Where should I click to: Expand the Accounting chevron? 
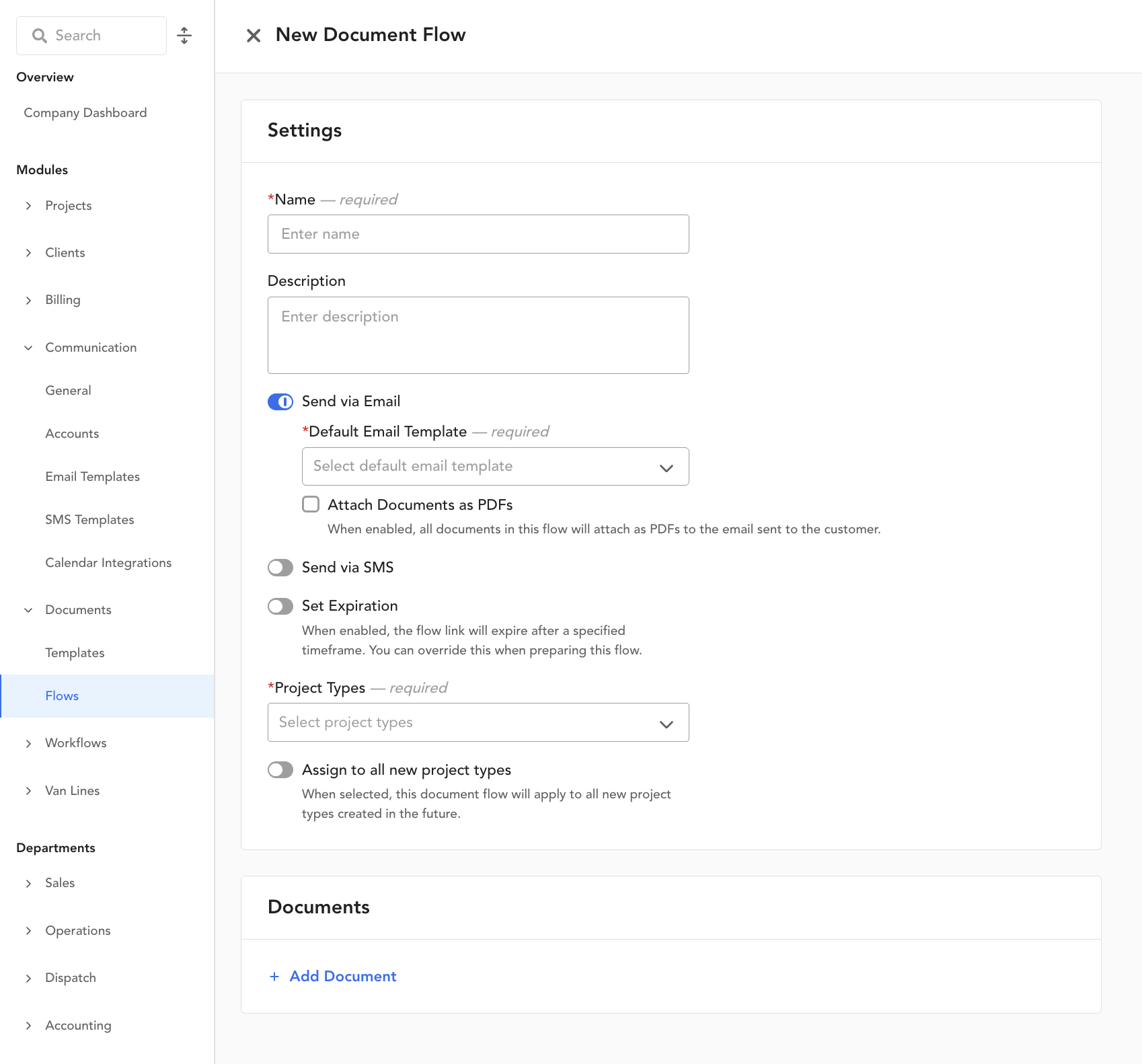coord(28,1026)
